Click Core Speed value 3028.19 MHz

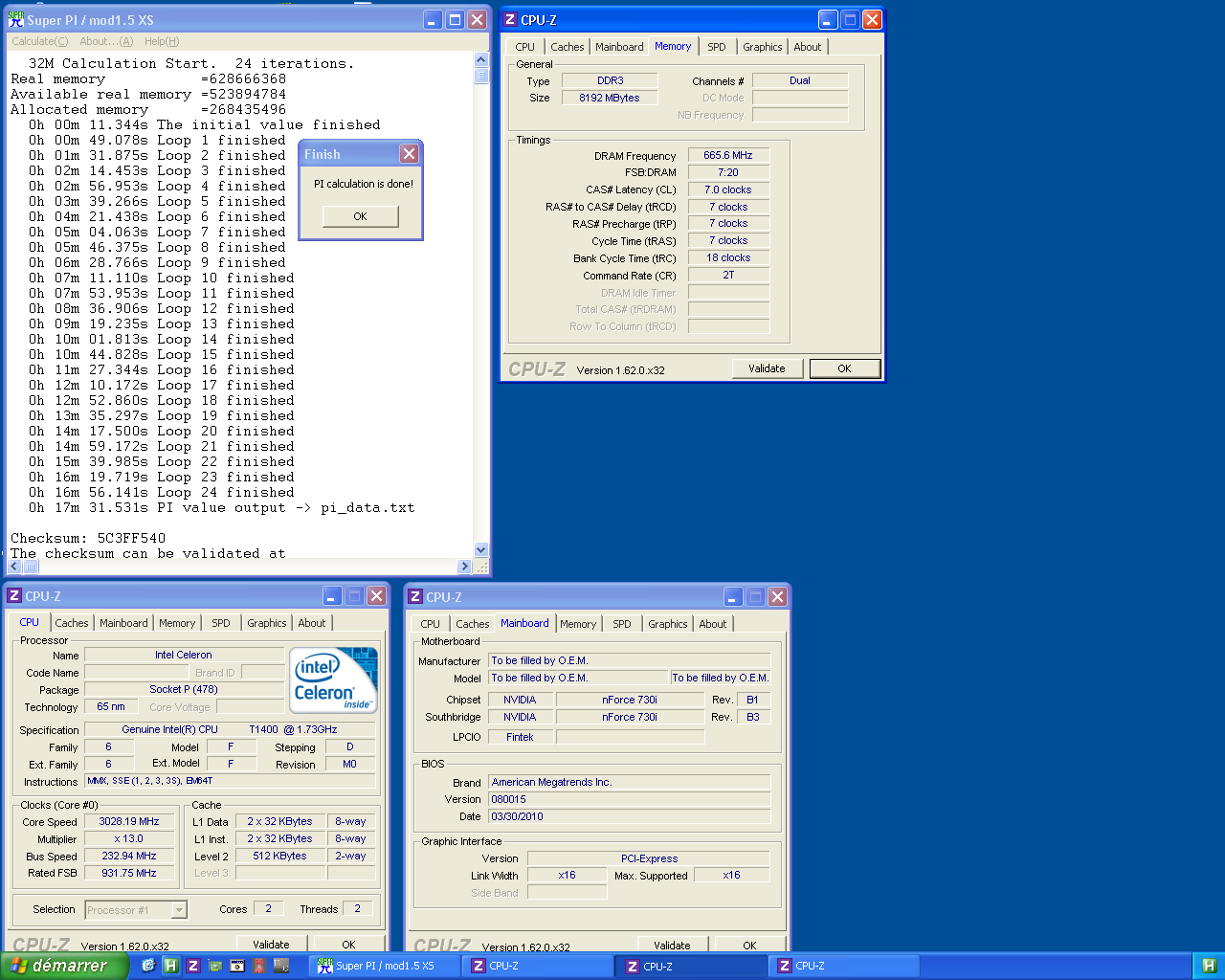click(129, 821)
